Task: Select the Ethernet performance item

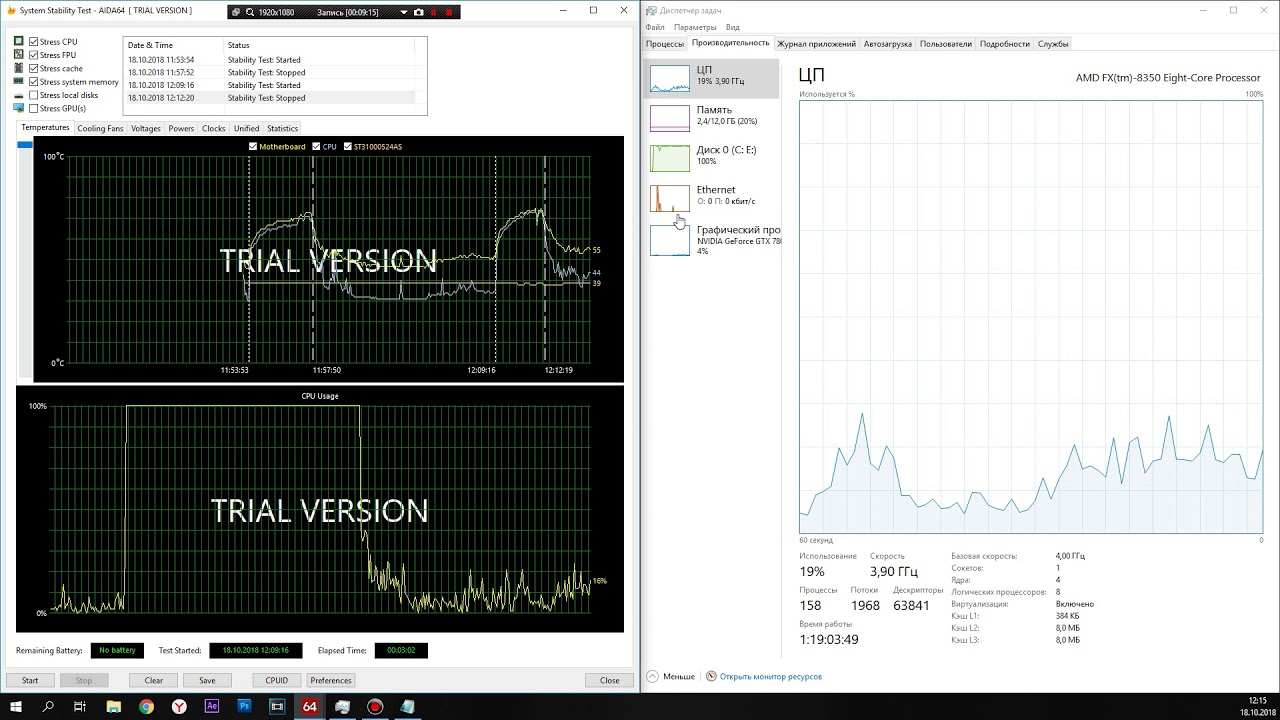Action: (x=712, y=197)
